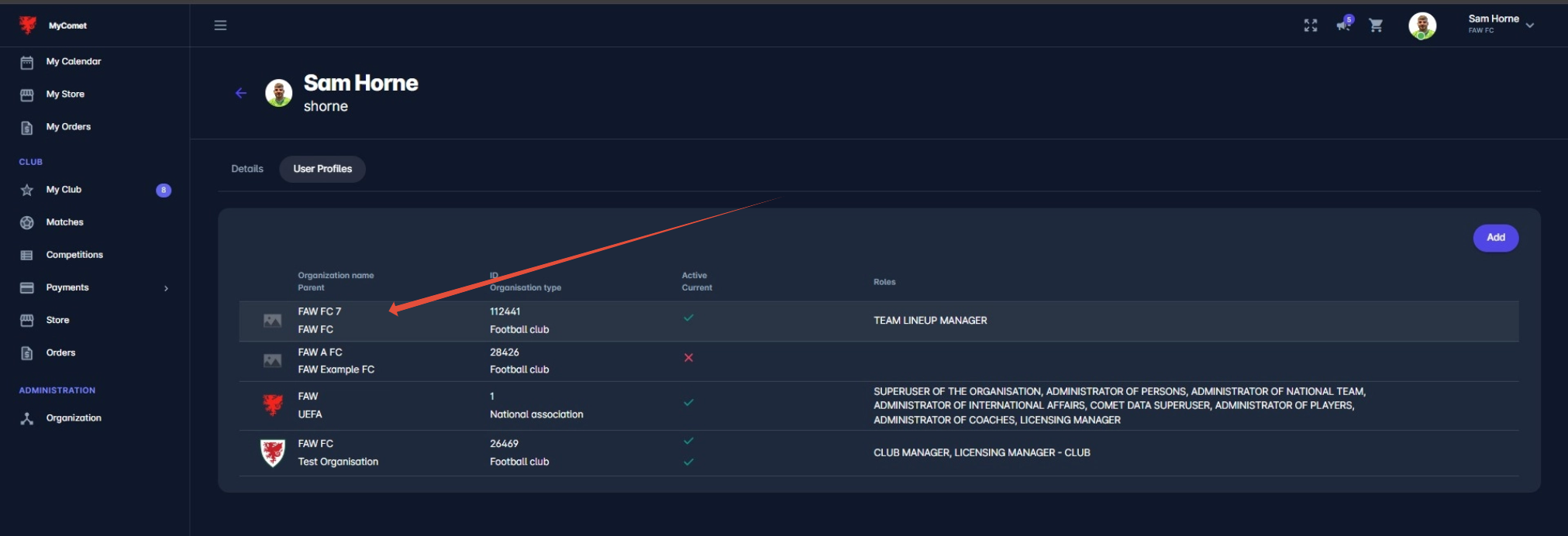Click the My Club star icon
Viewport: 1568px width, 536px height.
(27, 190)
